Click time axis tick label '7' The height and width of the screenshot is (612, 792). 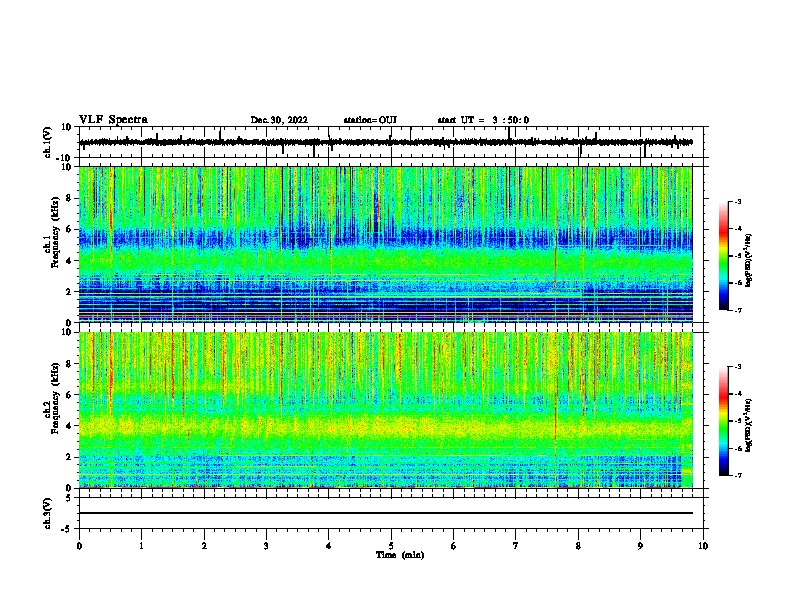pyautogui.click(x=516, y=546)
